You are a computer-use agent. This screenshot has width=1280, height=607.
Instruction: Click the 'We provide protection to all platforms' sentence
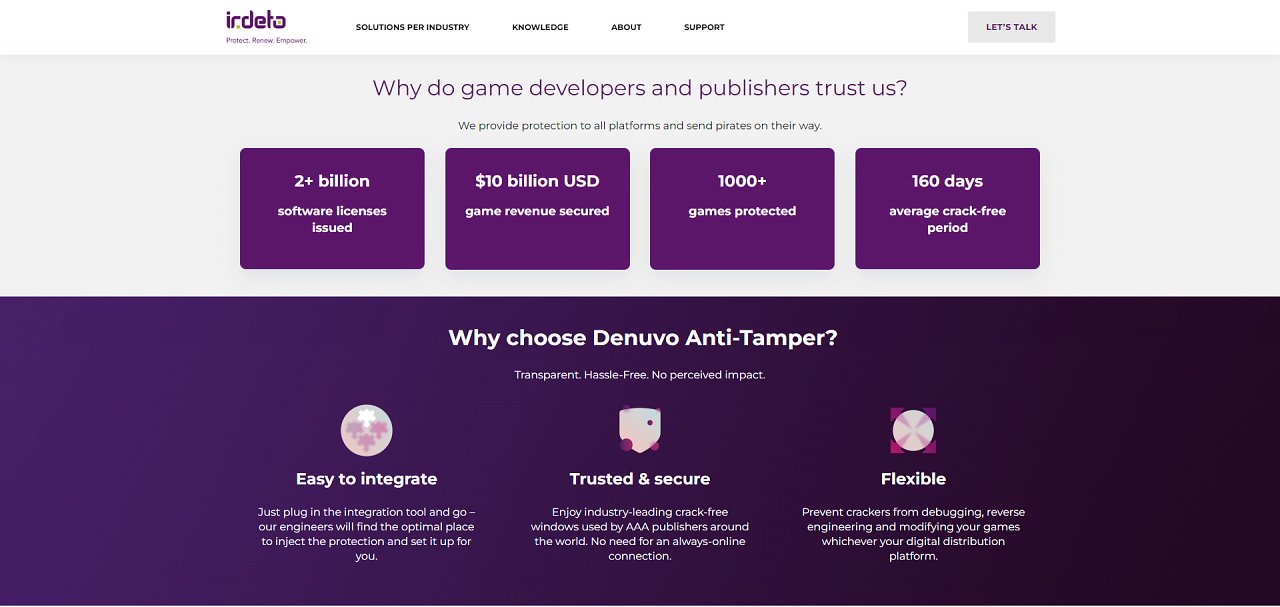640,126
